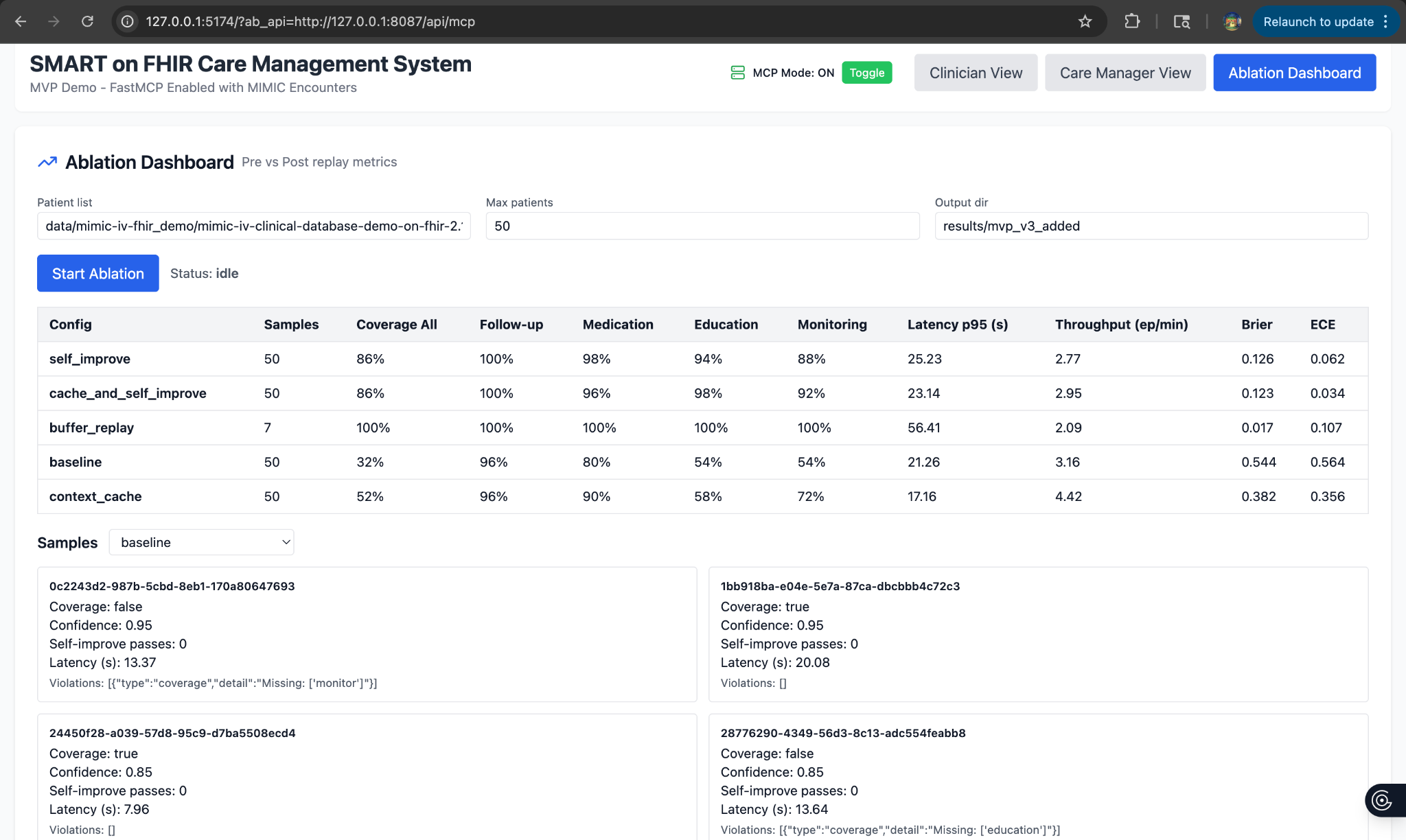The height and width of the screenshot is (840, 1406).
Task: Toggle MCP Mode off
Action: coord(866,73)
